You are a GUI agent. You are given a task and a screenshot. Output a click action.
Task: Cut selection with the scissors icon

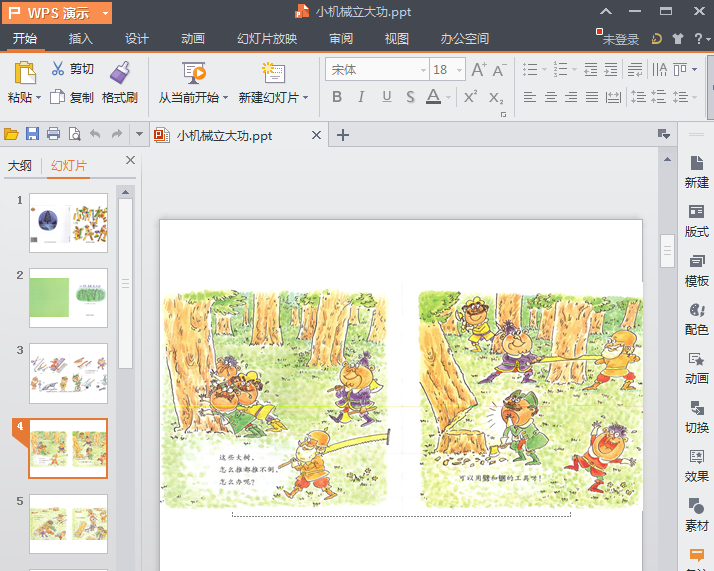click(x=57, y=69)
